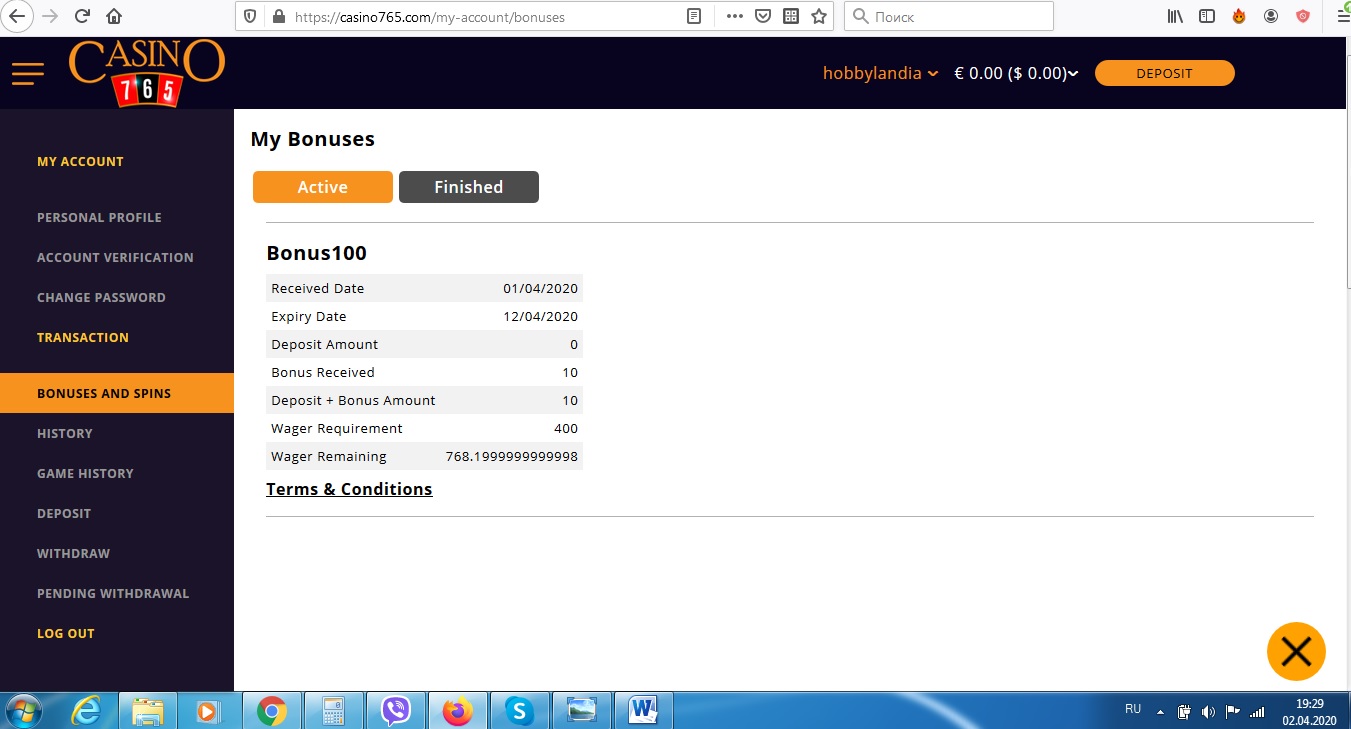Click the red shield extension icon
Image resolution: width=1351 pixels, height=729 pixels.
[1302, 16]
